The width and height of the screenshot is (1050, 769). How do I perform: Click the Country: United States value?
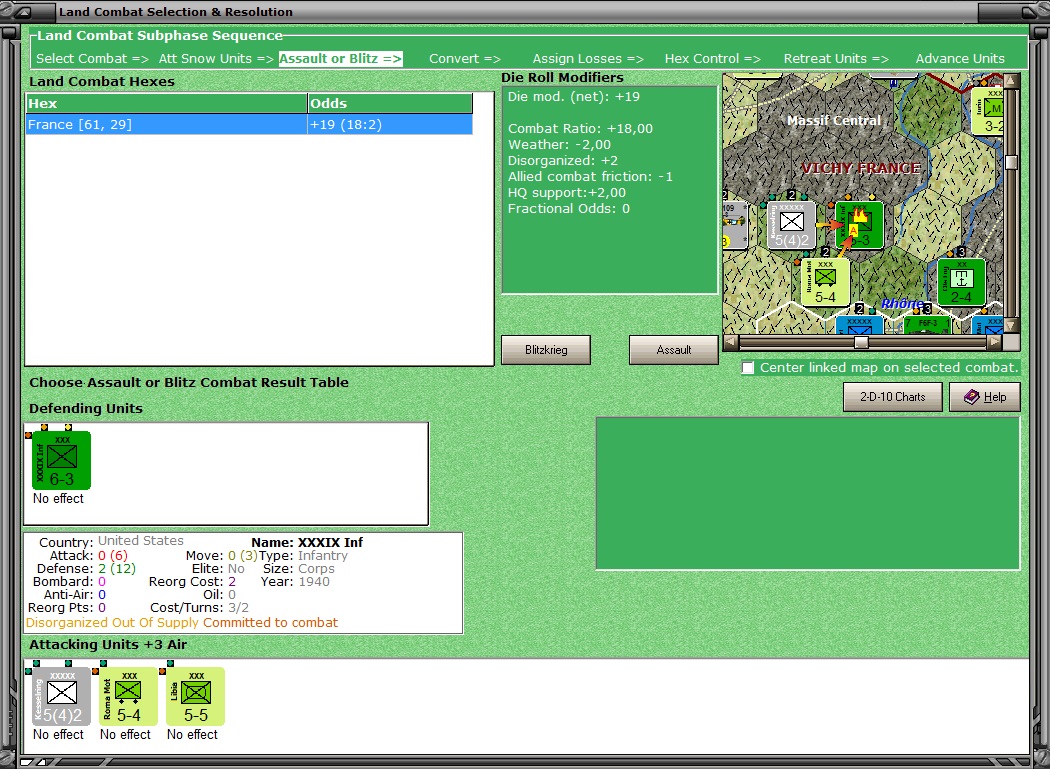pyautogui.click(x=141, y=541)
